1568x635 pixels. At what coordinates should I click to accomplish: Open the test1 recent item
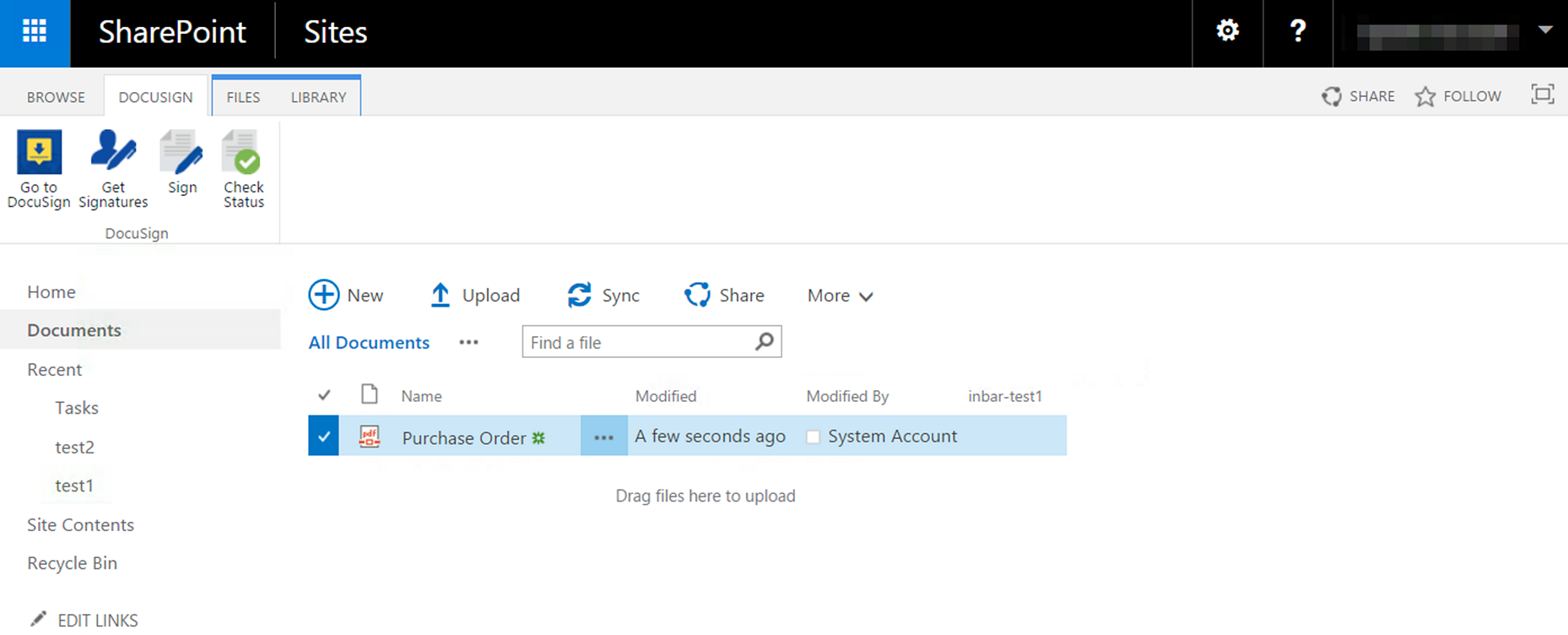tap(74, 486)
